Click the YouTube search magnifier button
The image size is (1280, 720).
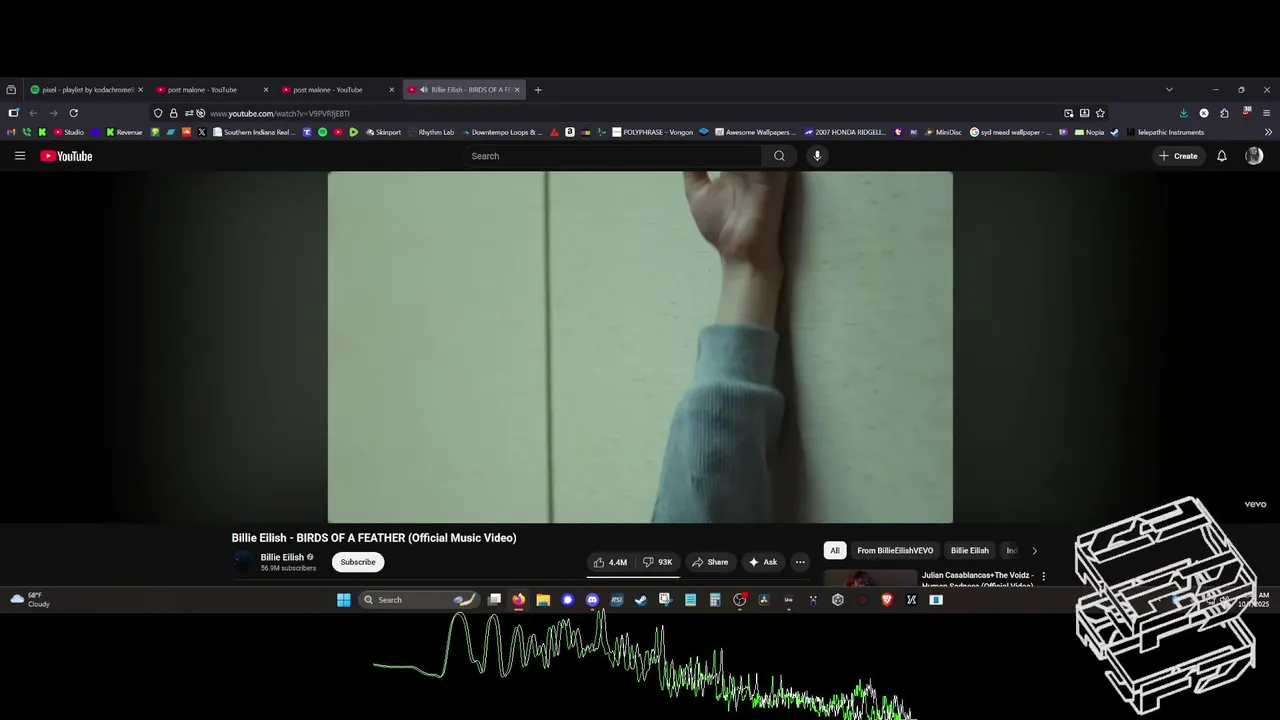click(x=779, y=156)
